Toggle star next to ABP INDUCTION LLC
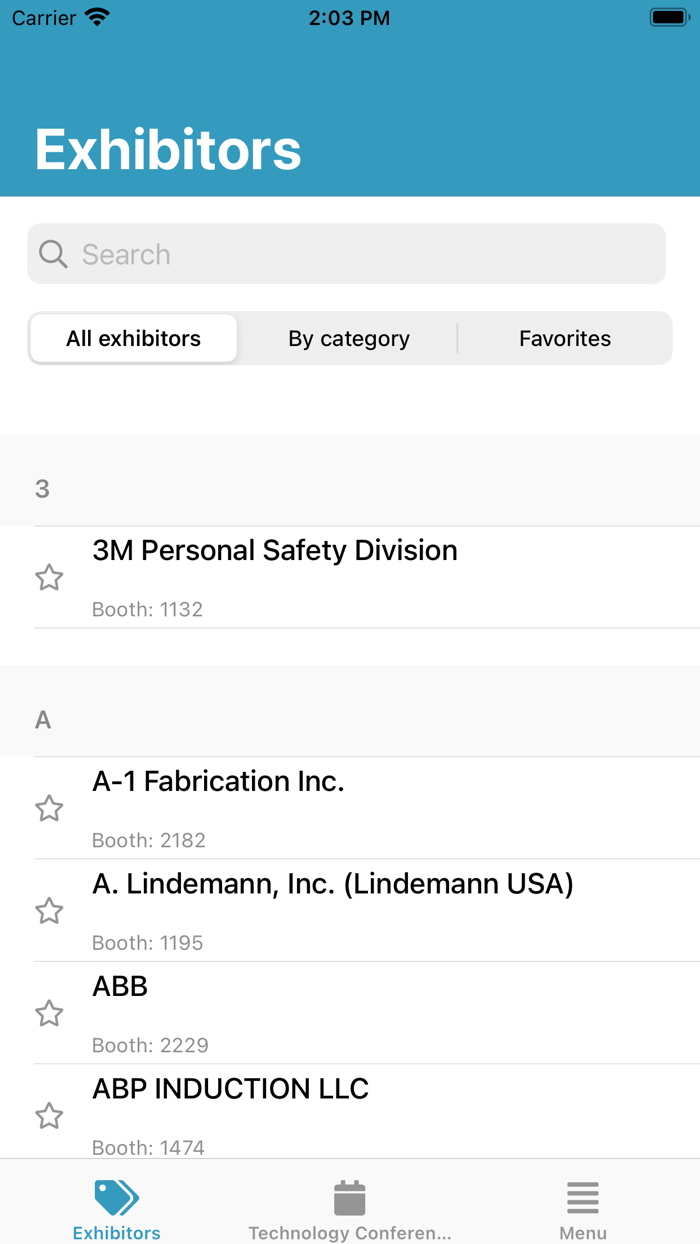 point(49,1116)
